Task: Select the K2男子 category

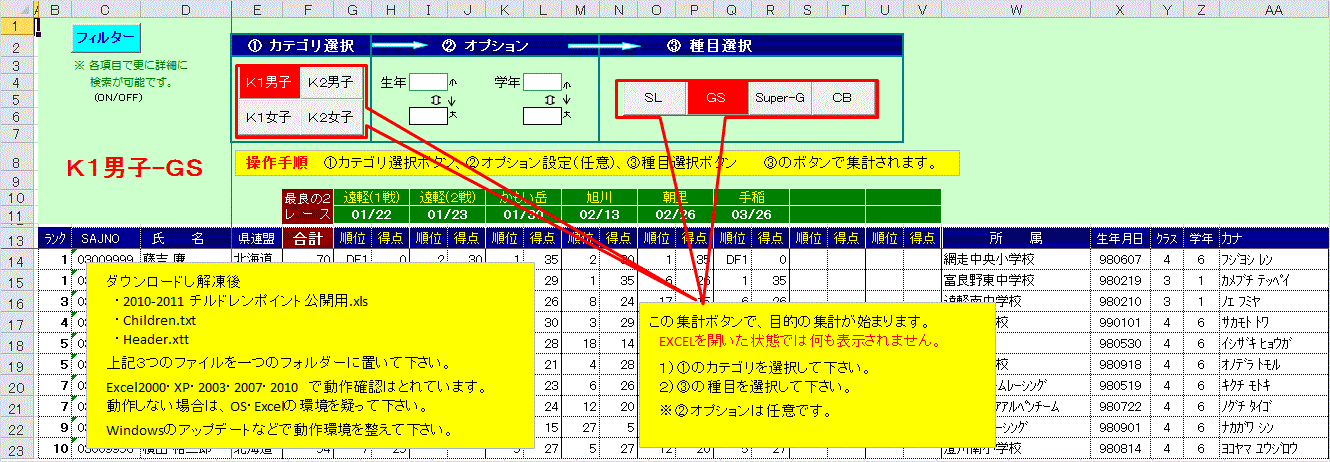Action: [x=331, y=82]
